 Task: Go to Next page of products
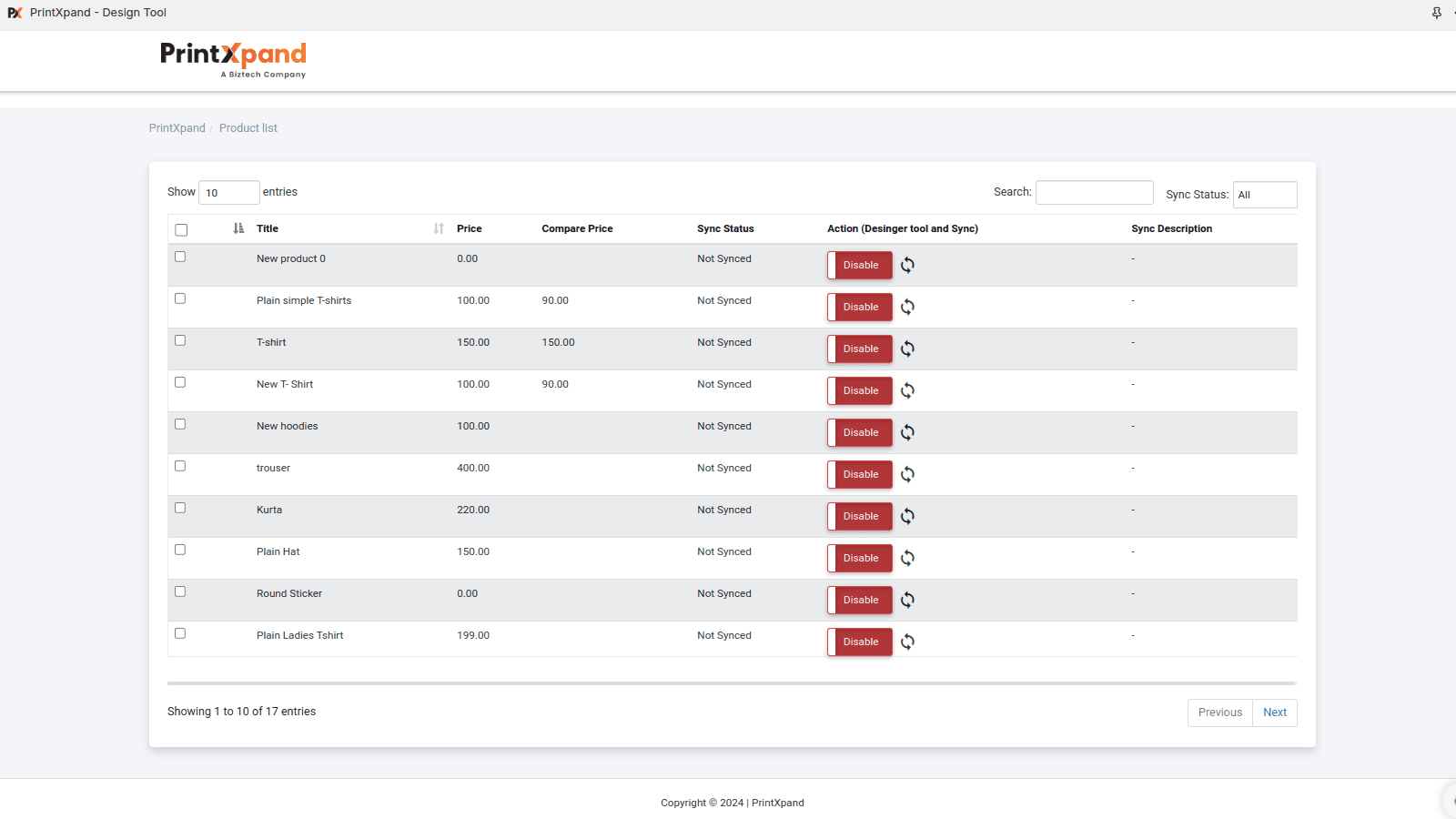[x=1274, y=713]
